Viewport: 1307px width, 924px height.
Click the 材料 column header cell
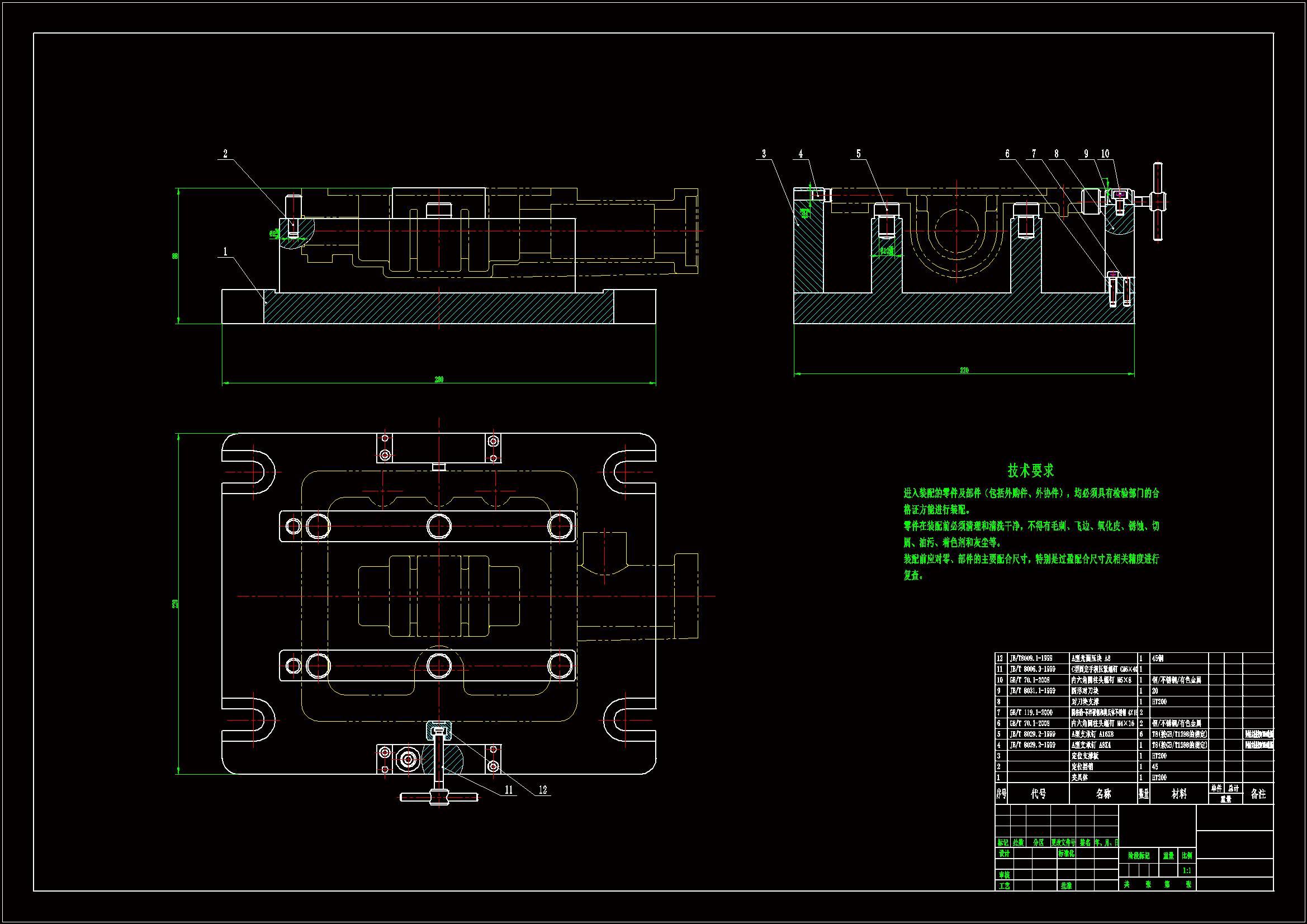tap(1179, 794)
